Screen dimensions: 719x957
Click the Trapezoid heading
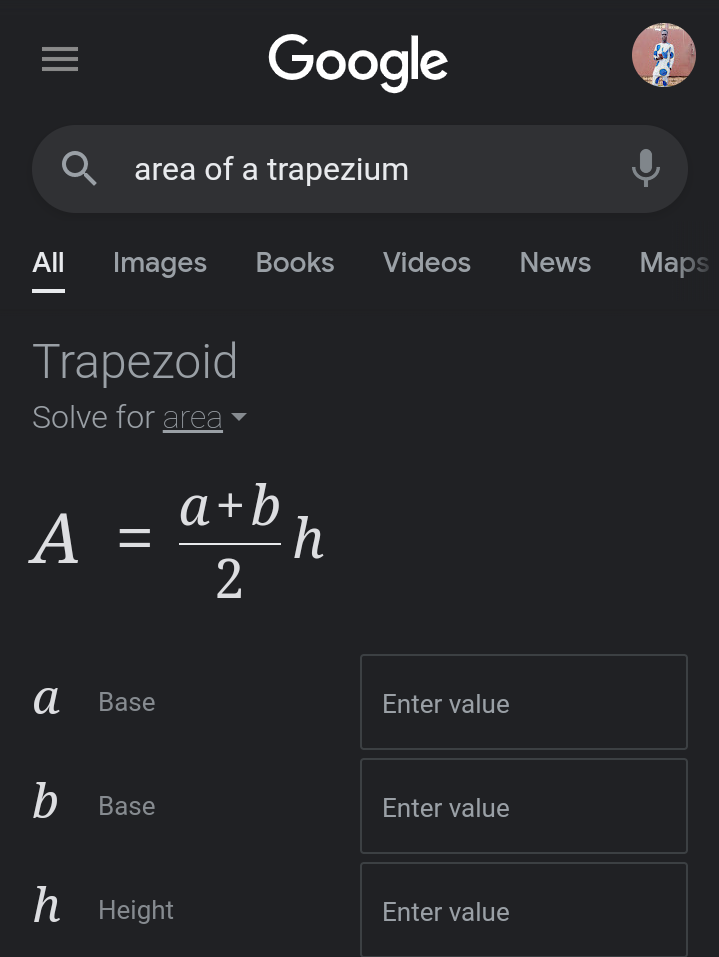(135, 362)
